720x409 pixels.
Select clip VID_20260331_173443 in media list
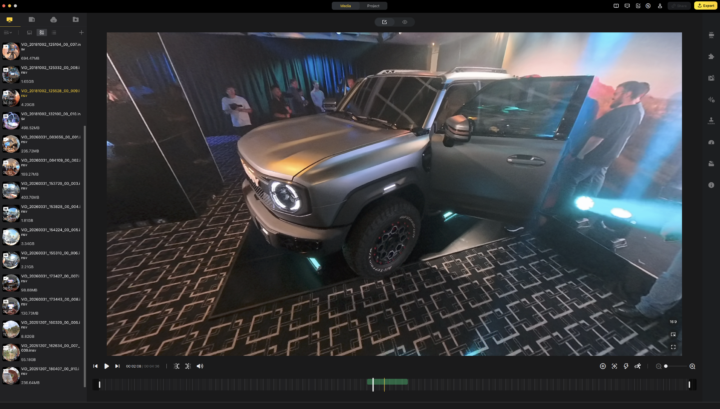pyautogui.click(x=42, y=306)
